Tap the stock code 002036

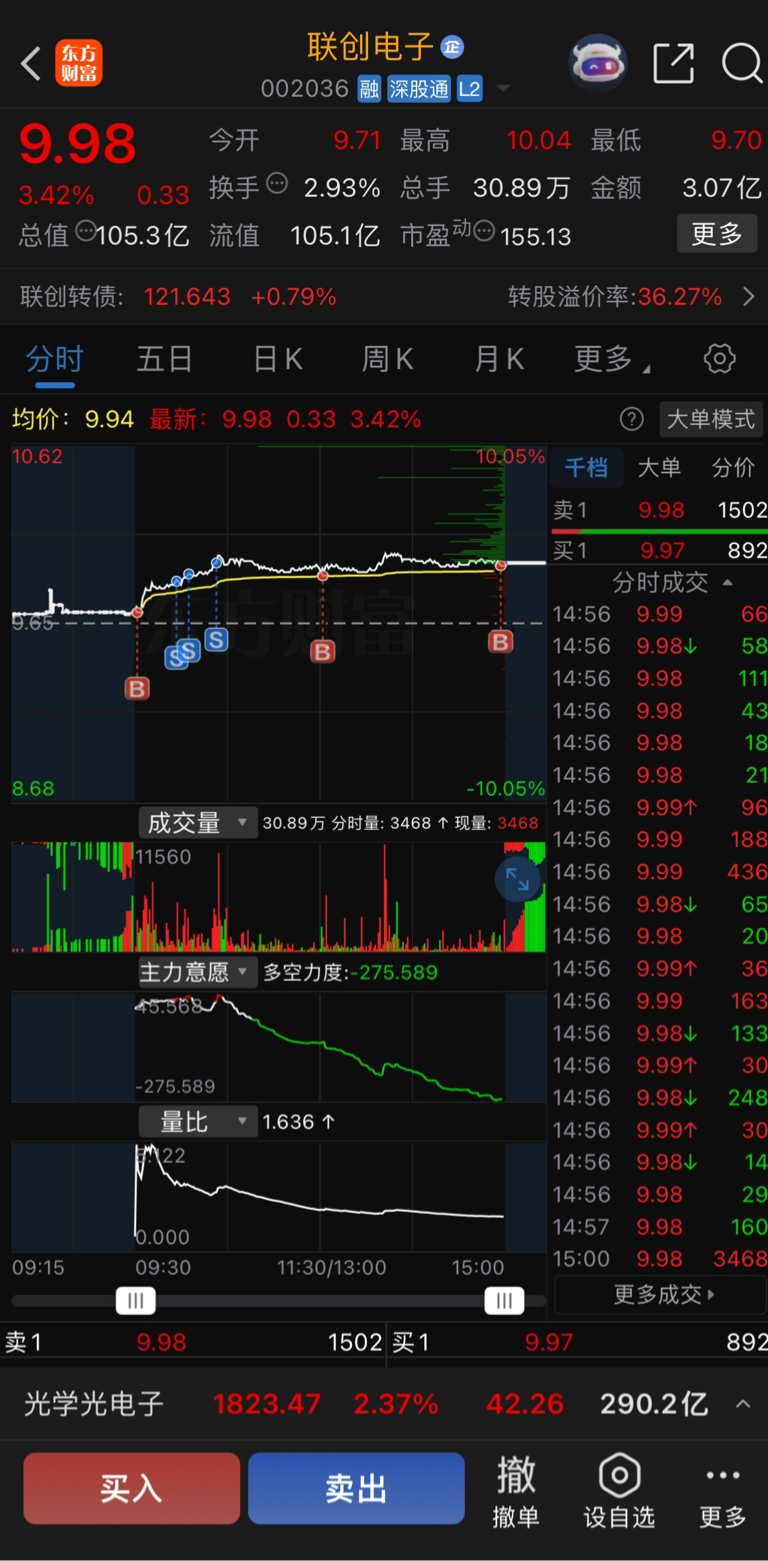click(305, 89)
